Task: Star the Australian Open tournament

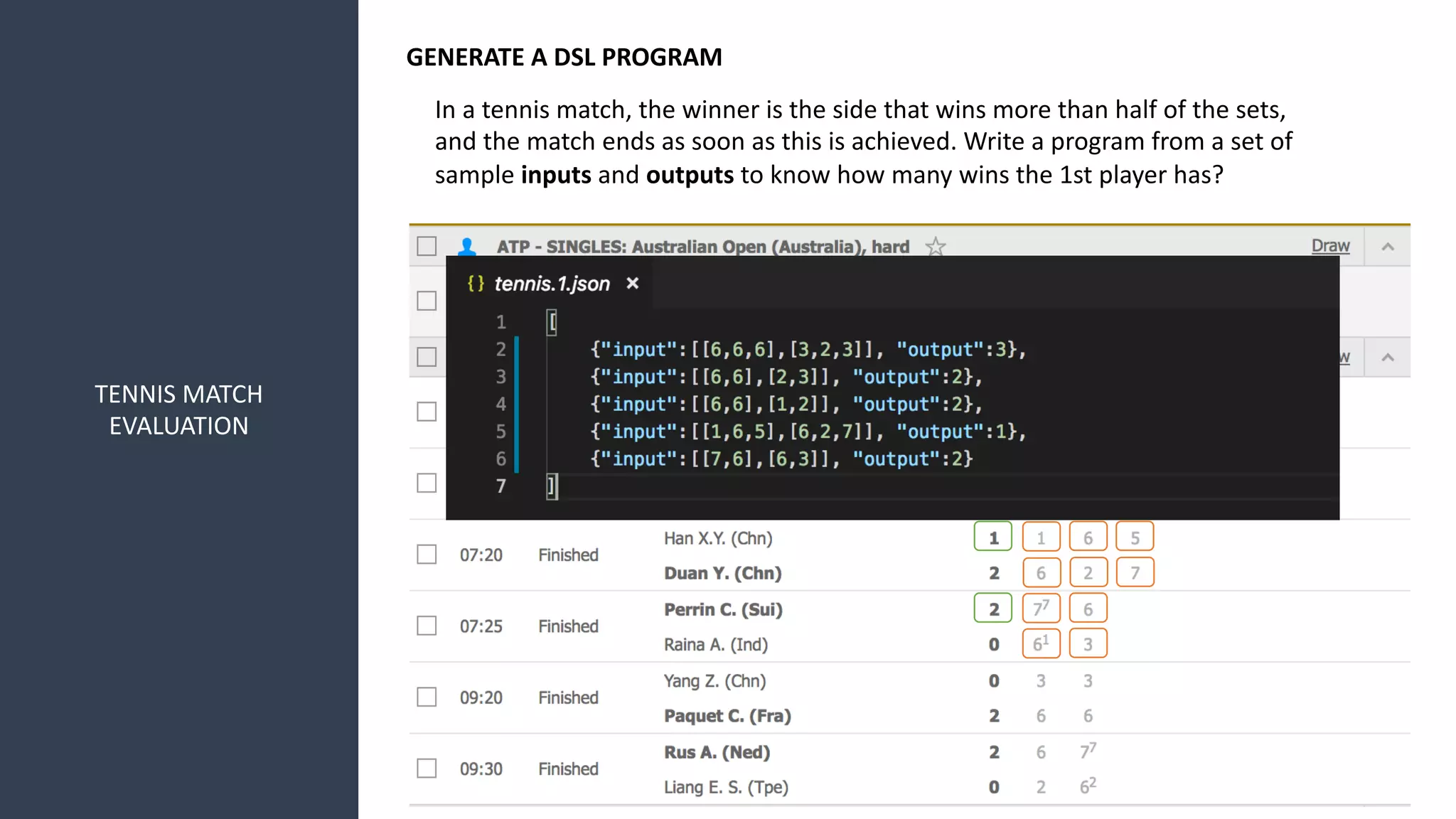Action: (x=936, y=247)
